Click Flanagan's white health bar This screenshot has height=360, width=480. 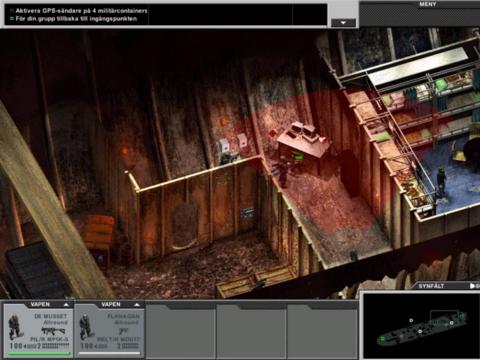(x=110, y=353)
